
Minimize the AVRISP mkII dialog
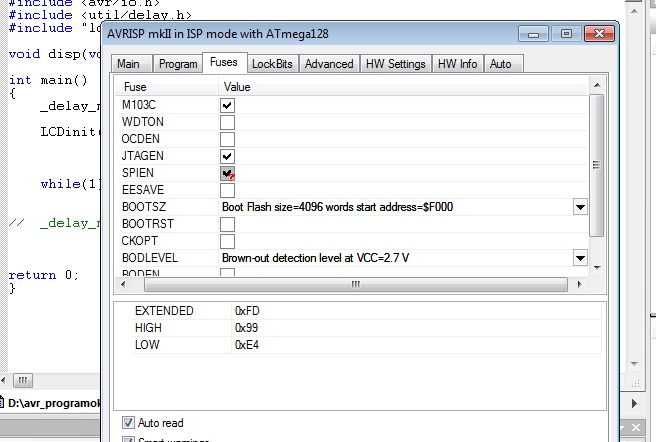click(533, 34)
